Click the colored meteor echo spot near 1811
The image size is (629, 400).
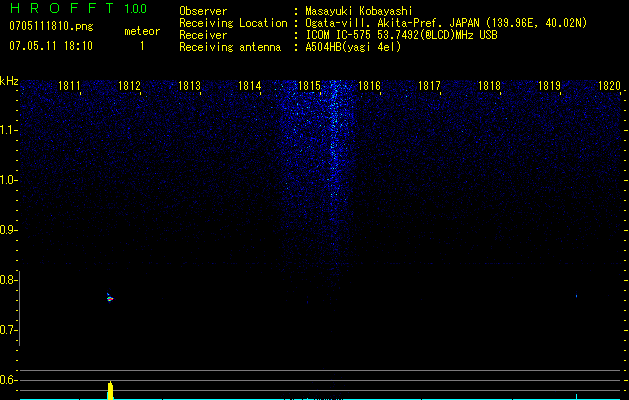pyautogui.click(x=110, y=298)
